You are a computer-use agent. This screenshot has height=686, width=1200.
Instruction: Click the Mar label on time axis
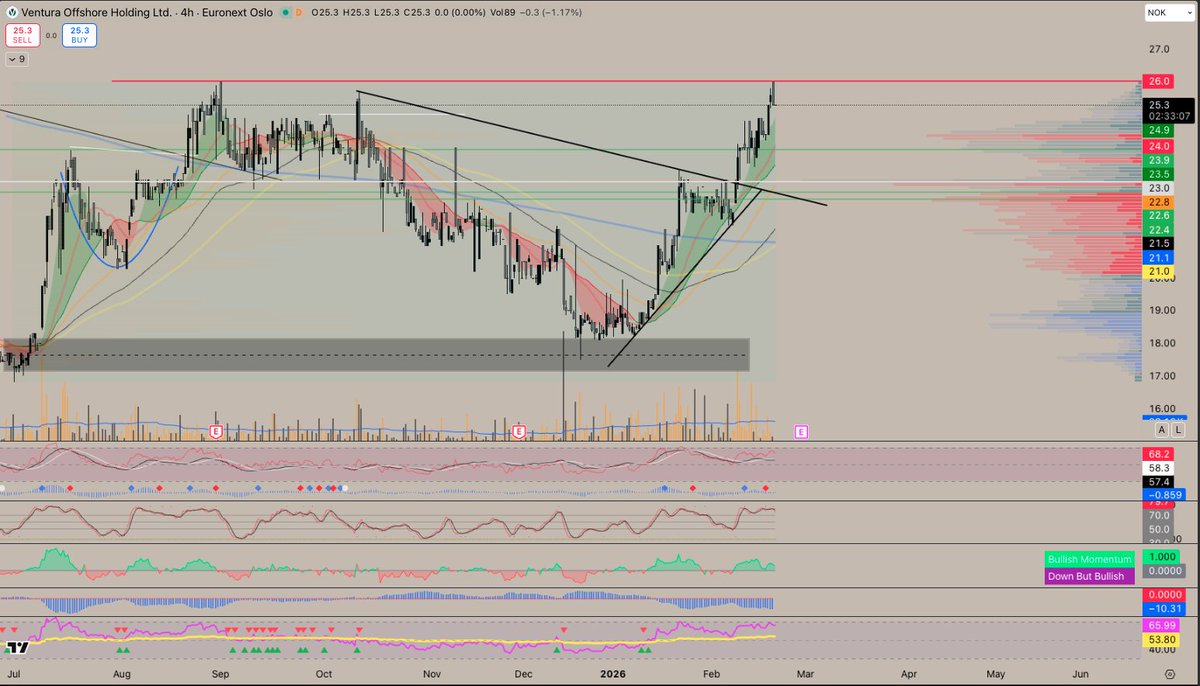tap(804, 674)
